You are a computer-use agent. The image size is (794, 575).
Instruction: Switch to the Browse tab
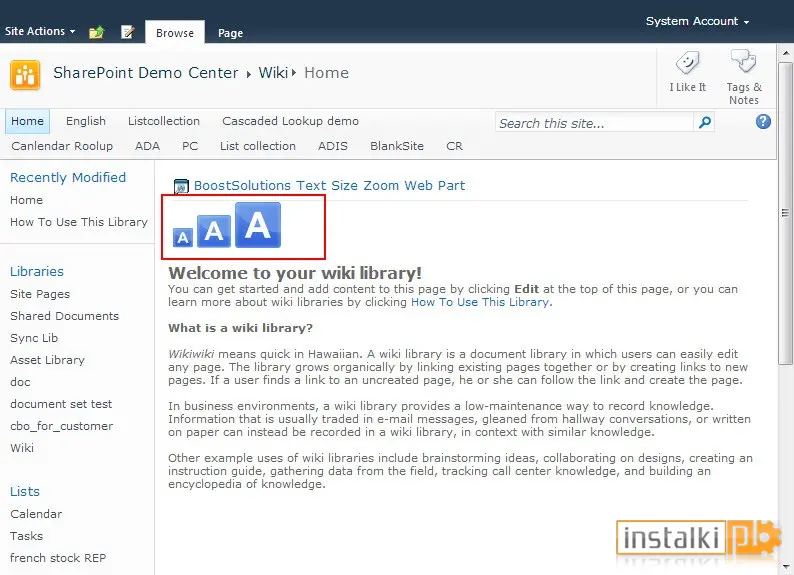[175, 33]
